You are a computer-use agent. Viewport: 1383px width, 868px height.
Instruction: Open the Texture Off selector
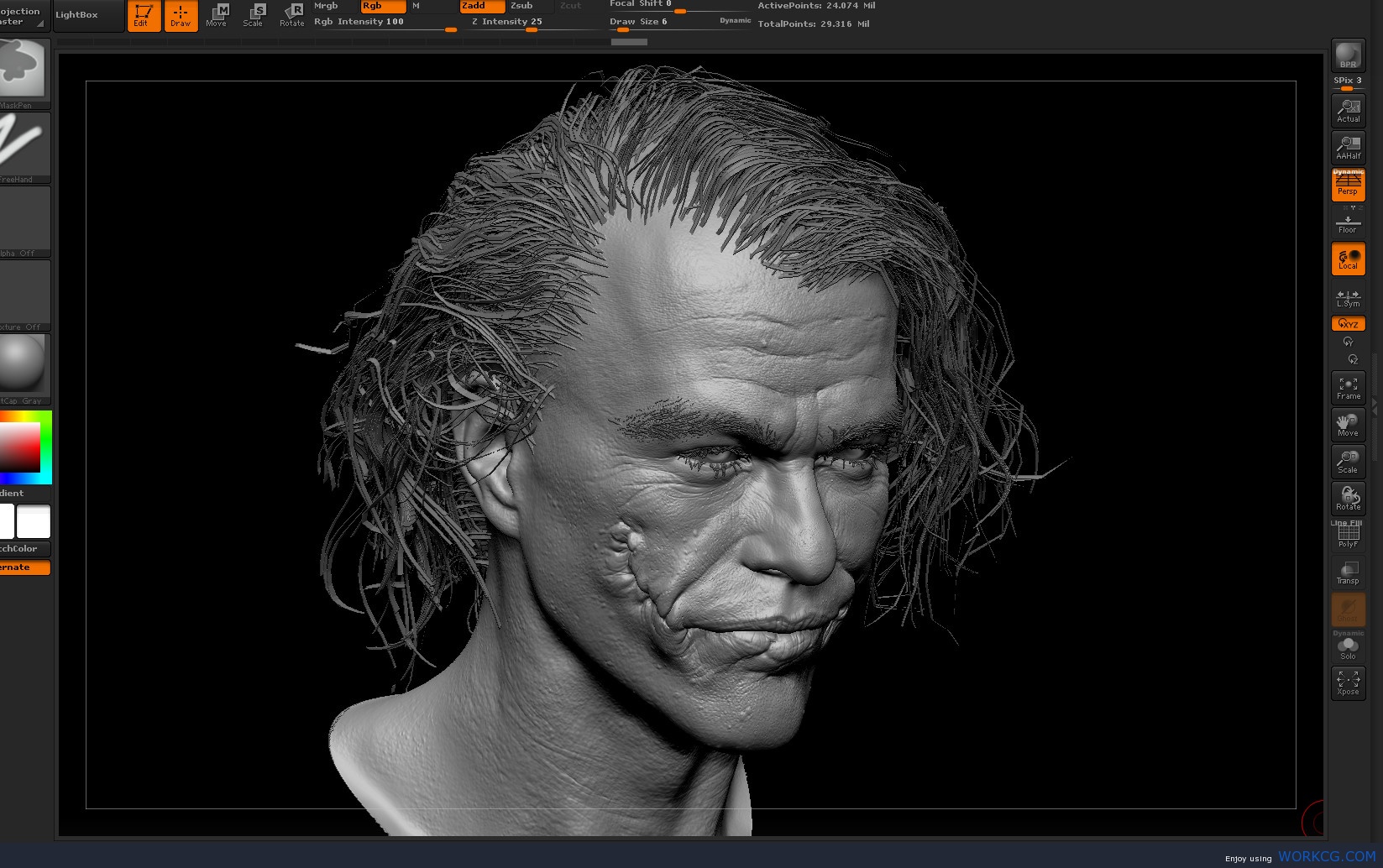point(24,295)
